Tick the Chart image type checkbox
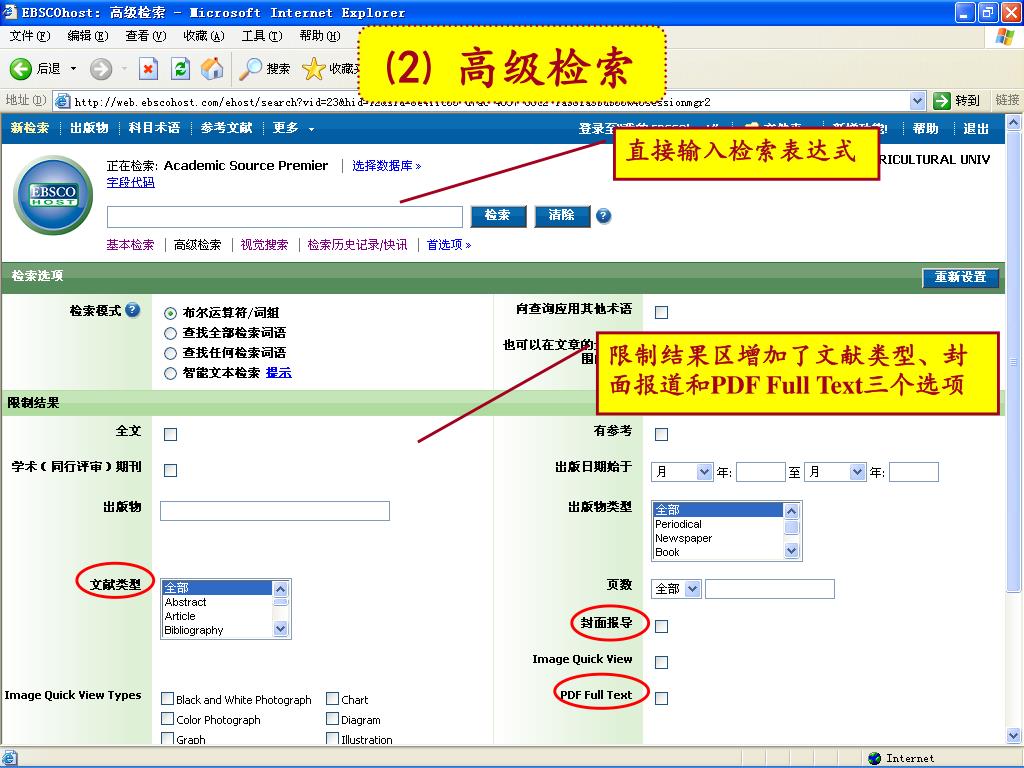Viewport: 1024px width, 768px height. coord(332,699)
